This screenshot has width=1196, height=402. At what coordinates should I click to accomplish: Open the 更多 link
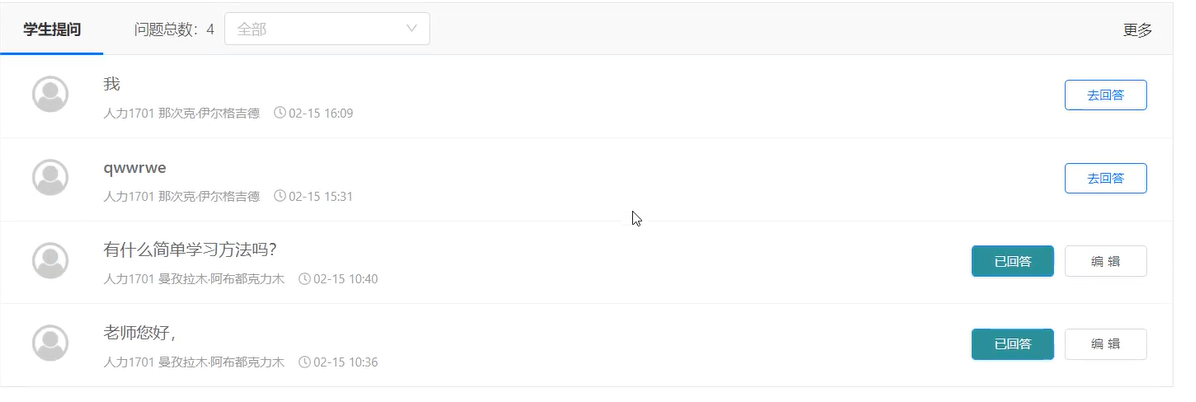[1137, 30]
